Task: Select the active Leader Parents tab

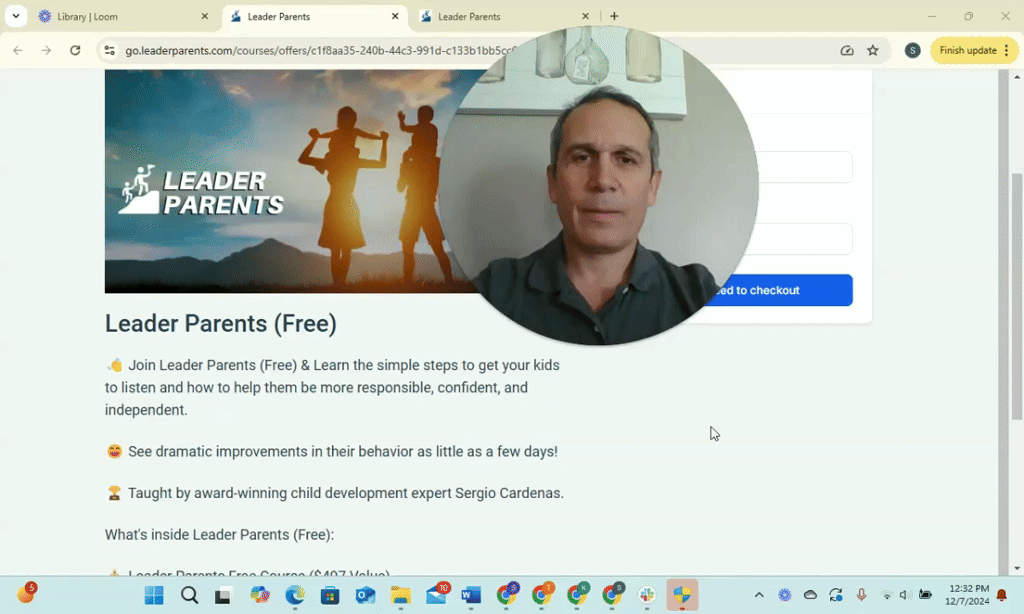Action: pos(315,16)
